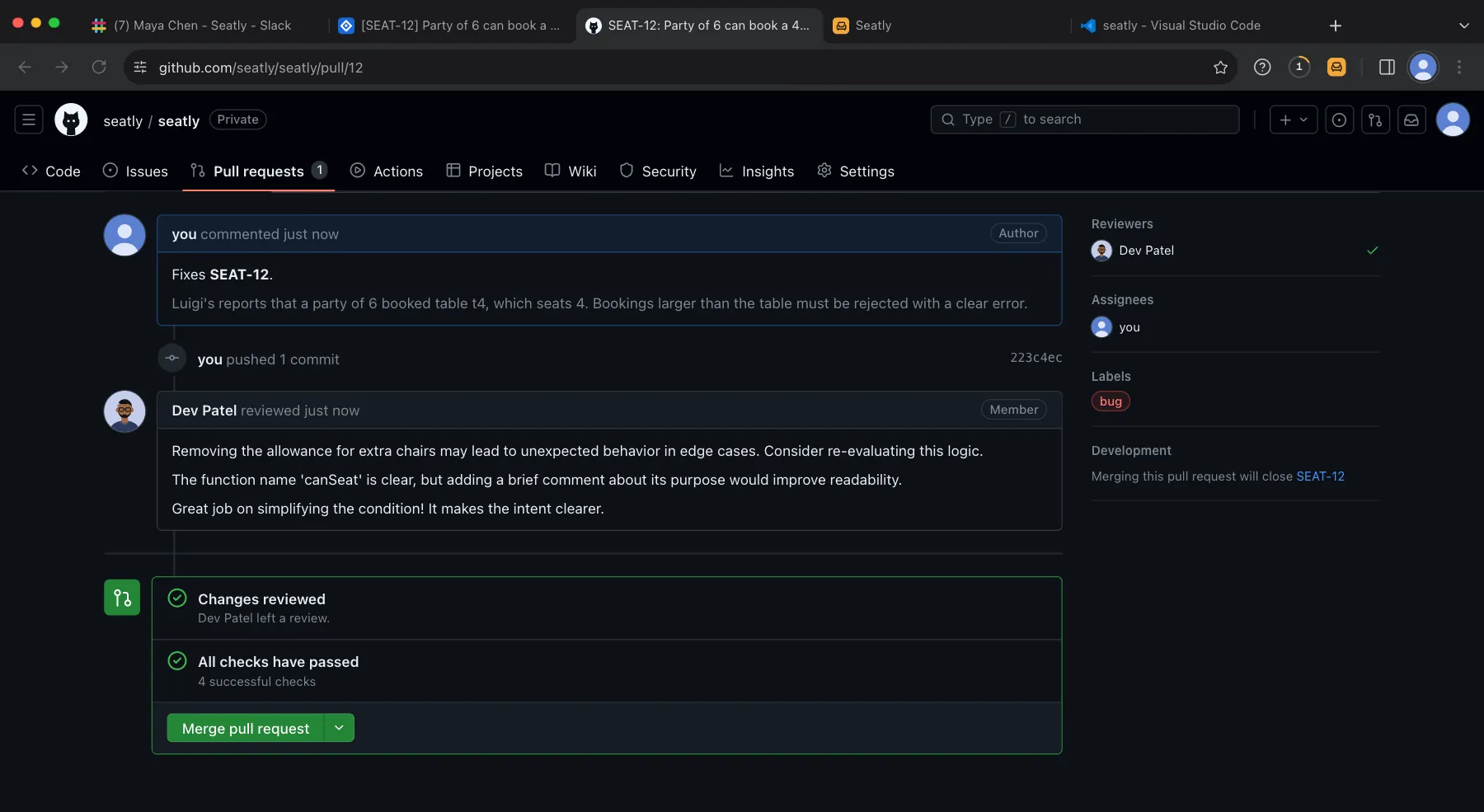1484x812 pixels.
Task: Click the reviewer approved checkmark for Dev Patel
Action: [x=1372, y=251]
